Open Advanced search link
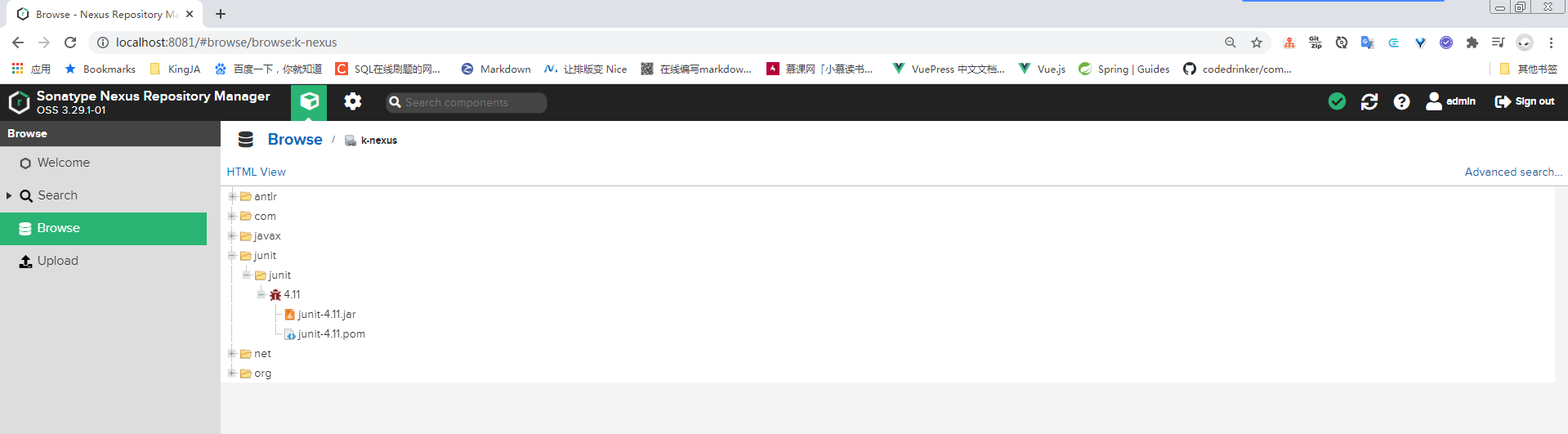The height and width of the screenshot is (434, 1568). pyautogui.click(x=1513, y=172)
